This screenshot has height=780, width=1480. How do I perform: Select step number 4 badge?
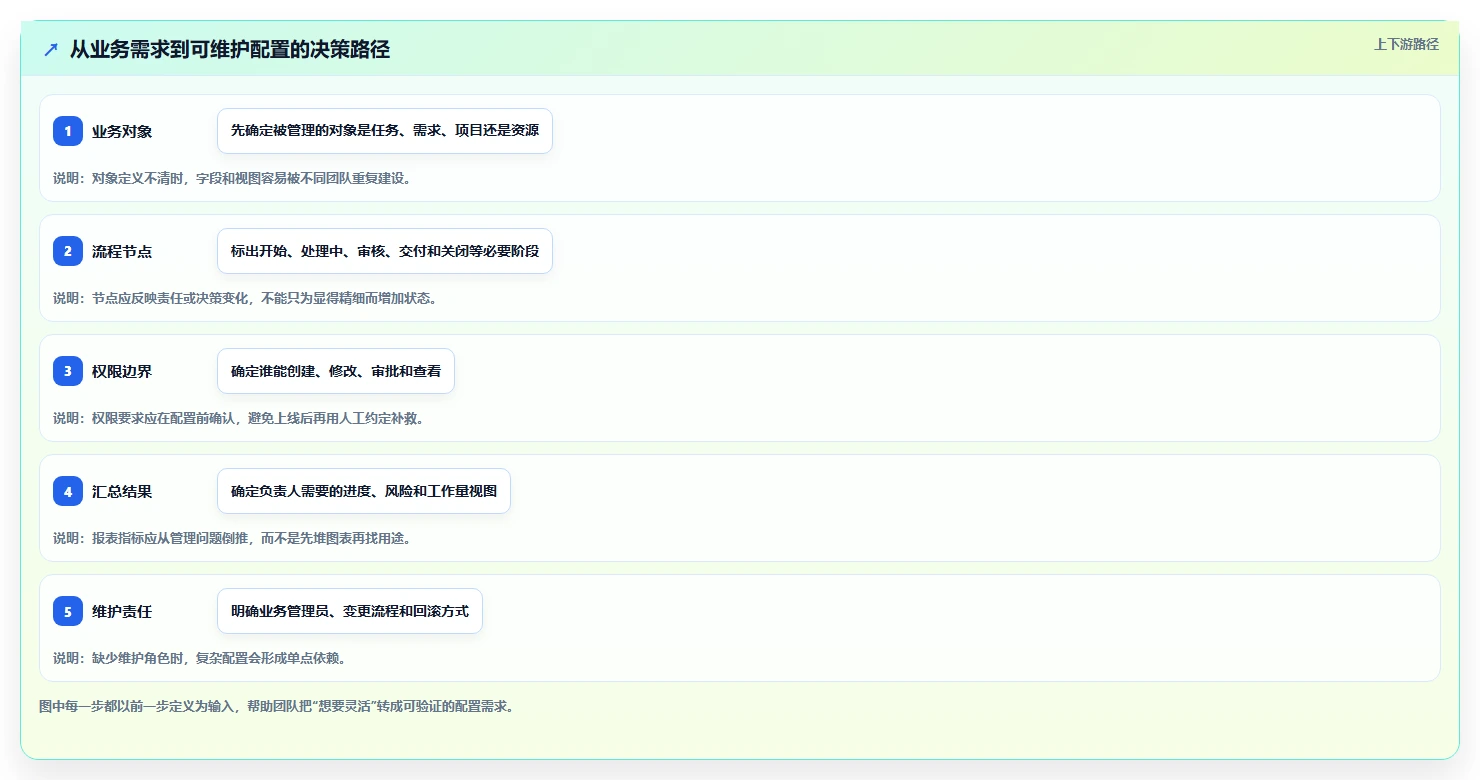(68, 491)
